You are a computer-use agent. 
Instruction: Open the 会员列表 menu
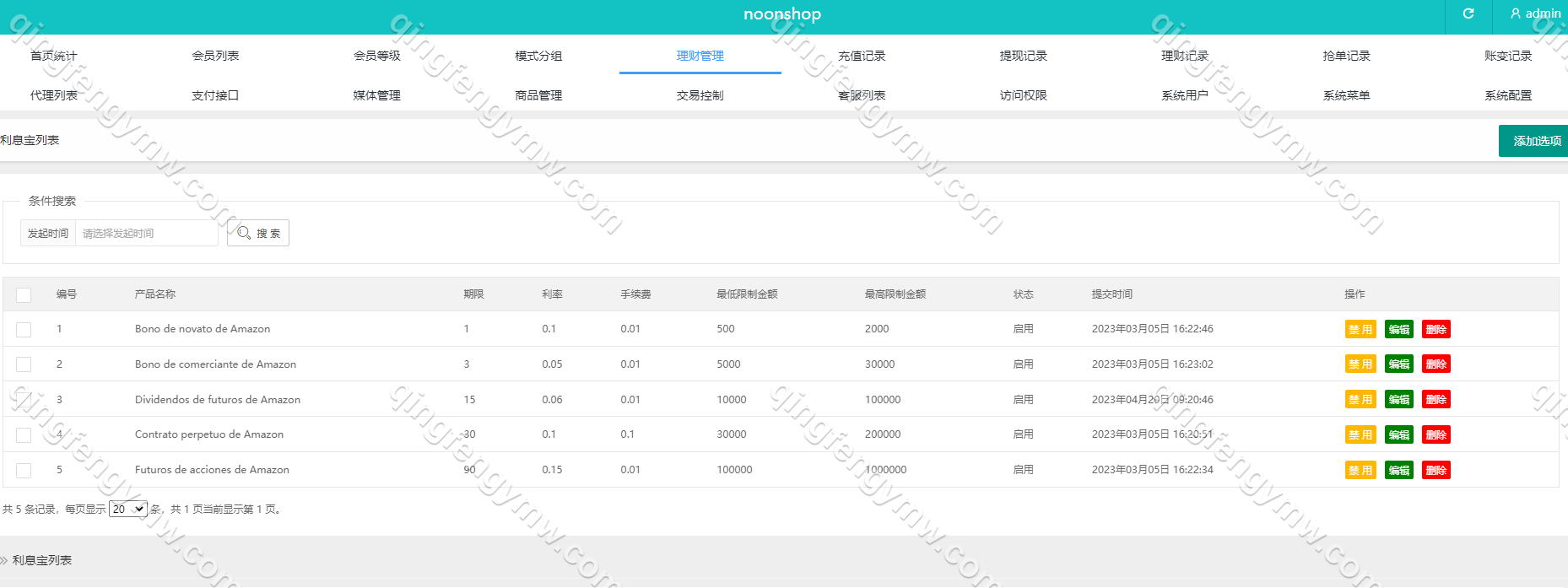pyautogui.click(x=215, y=56)
